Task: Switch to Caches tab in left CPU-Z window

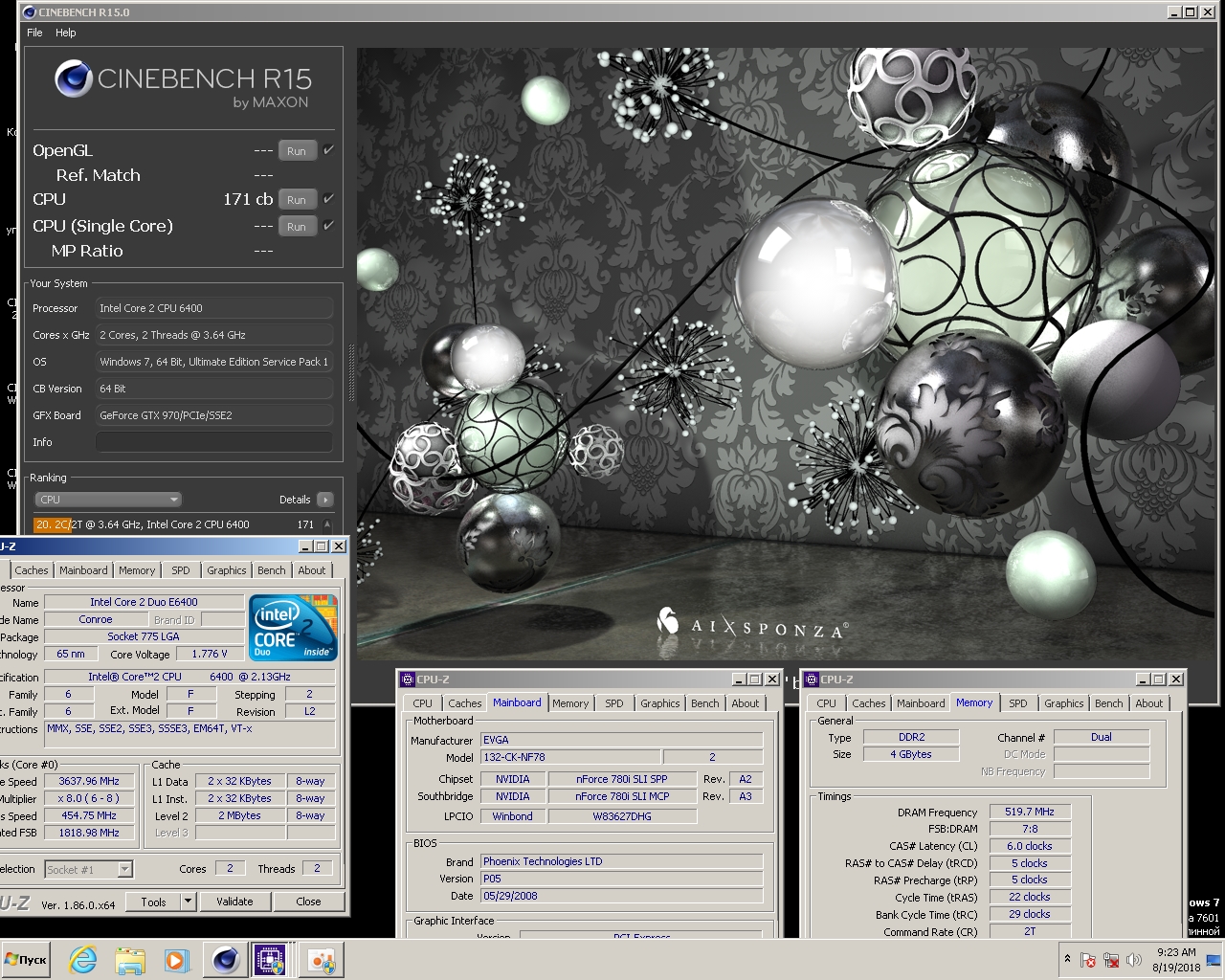Action: click(32, 570)
